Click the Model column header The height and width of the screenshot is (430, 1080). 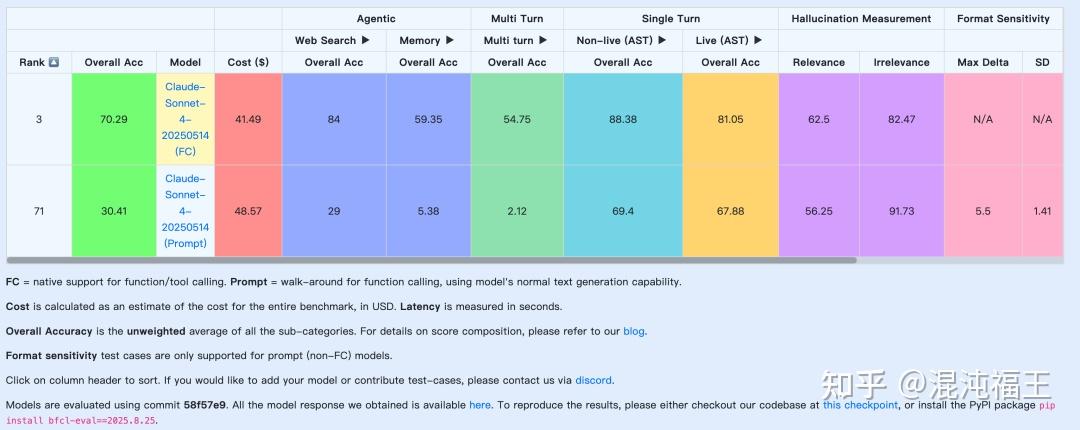185,62
